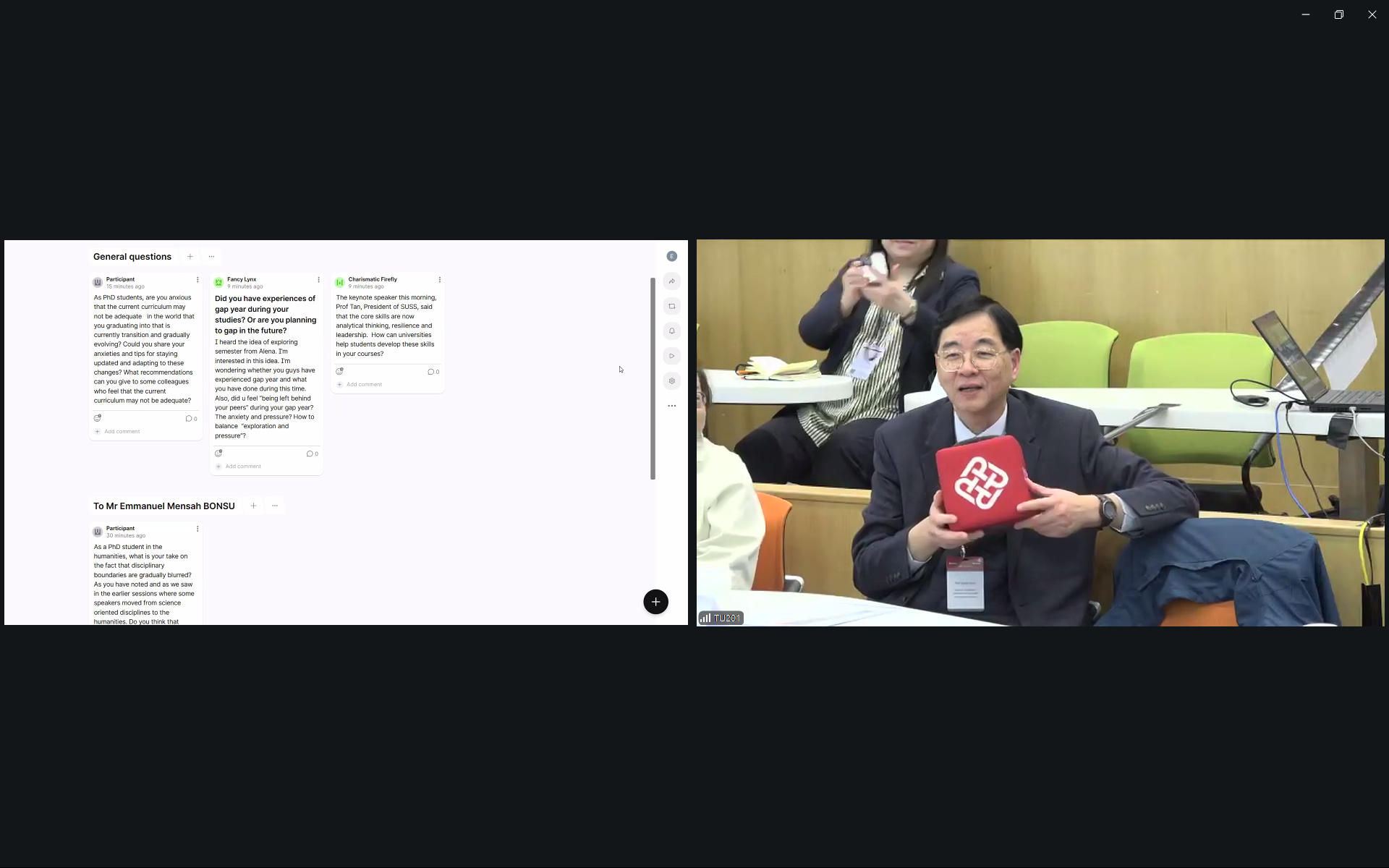
Task: Open the user avatar 'E' at top of sidebar
Action: click(x=671, y=256)
